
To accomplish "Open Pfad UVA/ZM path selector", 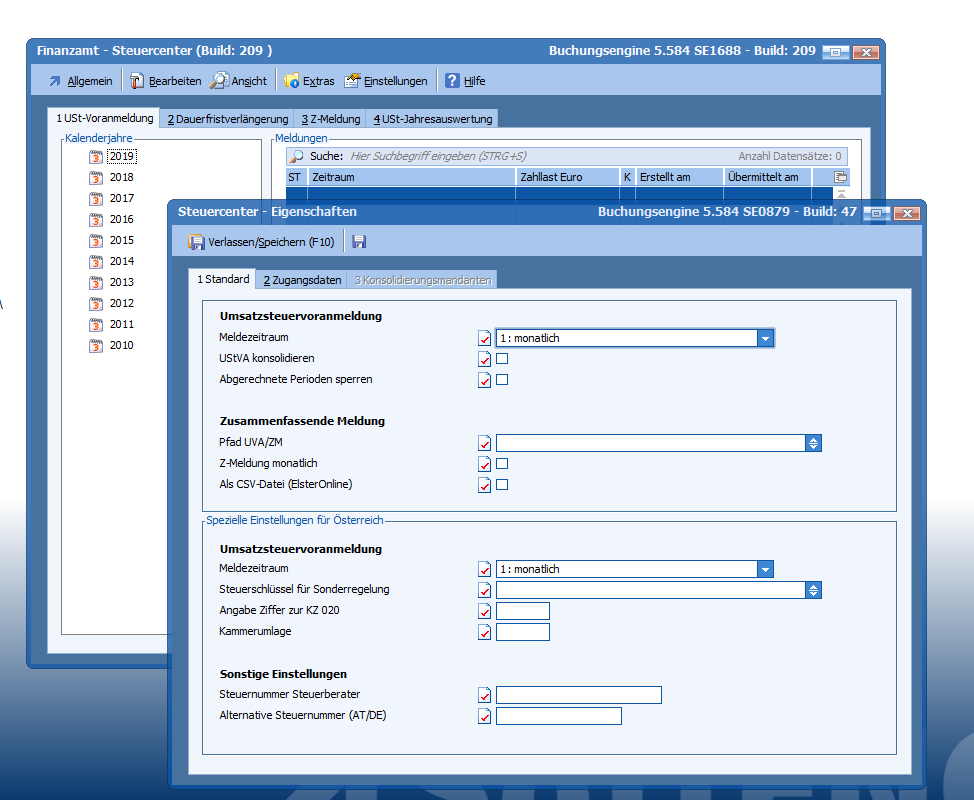I will [x=814, y=443].
